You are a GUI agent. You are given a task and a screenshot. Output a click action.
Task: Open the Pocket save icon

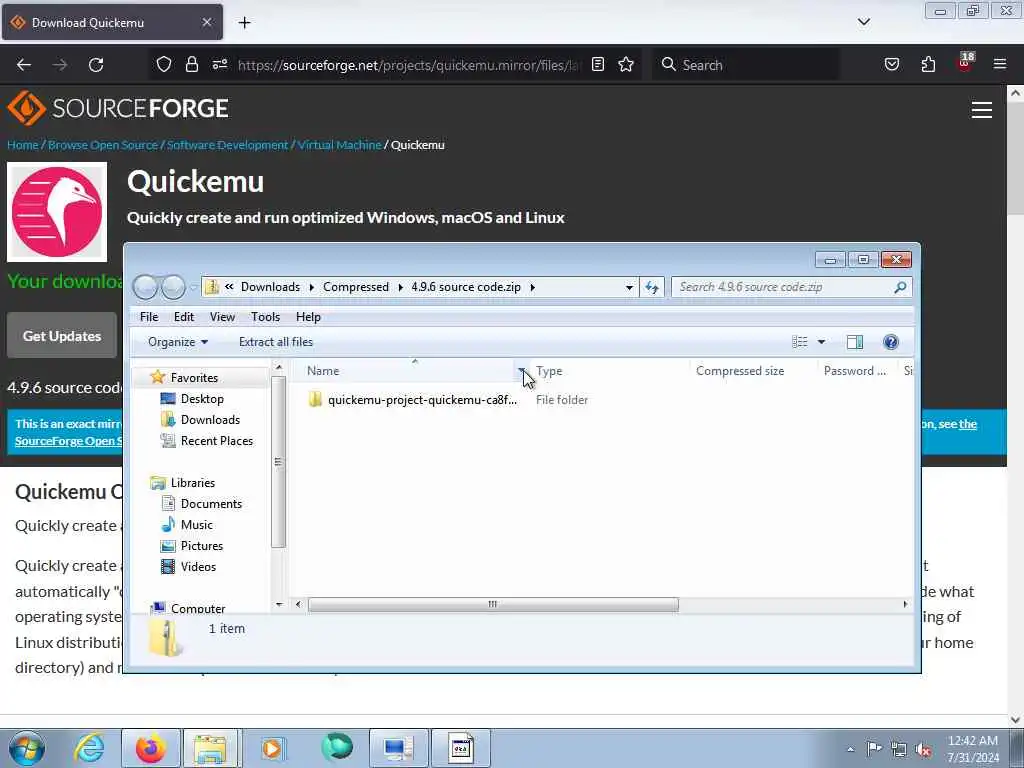892,65
